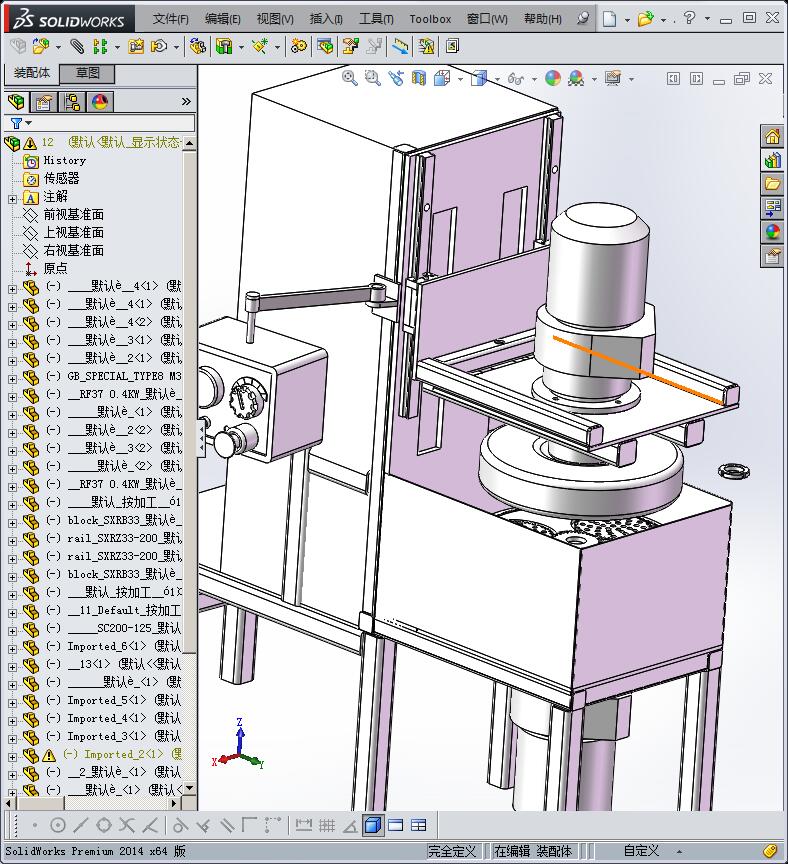The height and width of the screenshot is (864, 788).
Task: Click the Move Component icon
Action: tap(159, 46)
